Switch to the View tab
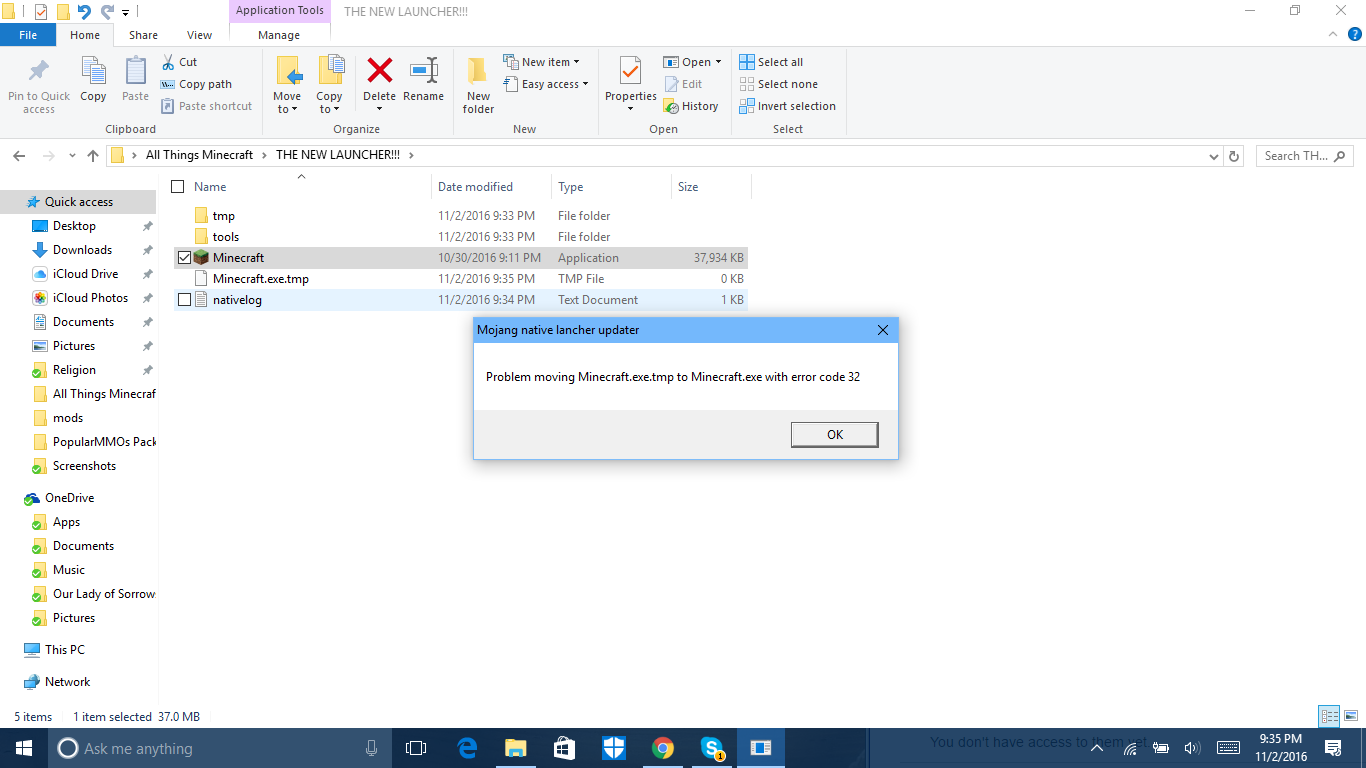Image resolution: width=1366 pixels, height=768 pixels. point(199,35)
